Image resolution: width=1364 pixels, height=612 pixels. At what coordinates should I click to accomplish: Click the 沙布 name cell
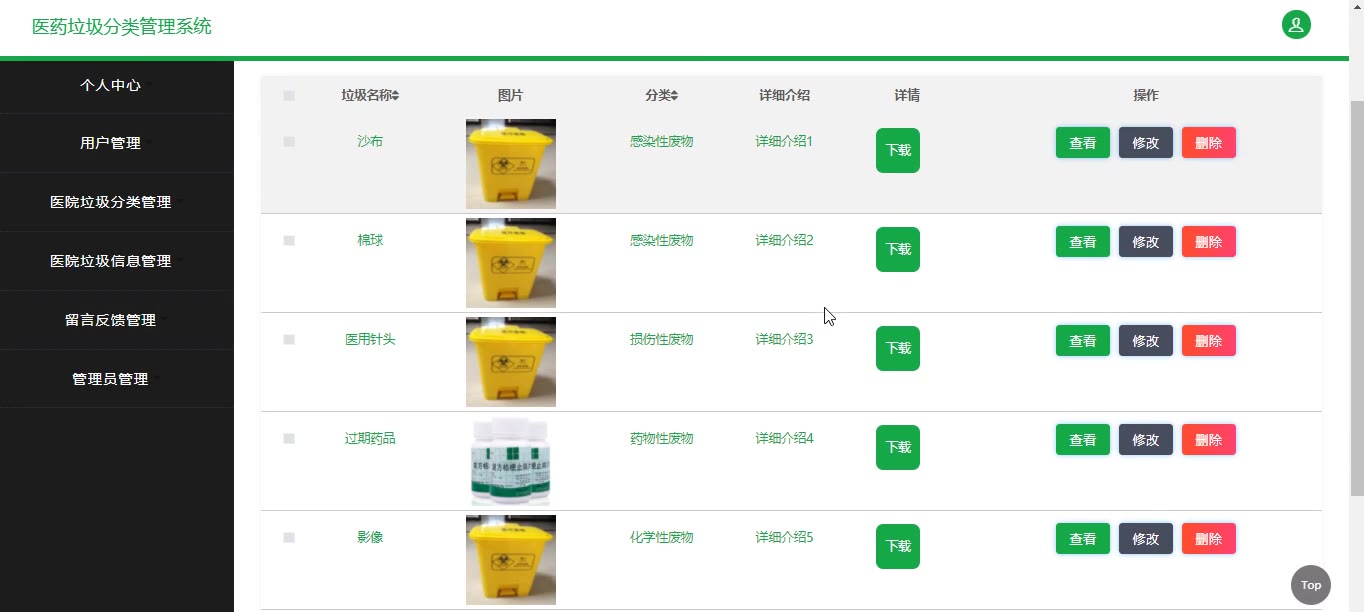pyautogui.click(x=370, y=142)
